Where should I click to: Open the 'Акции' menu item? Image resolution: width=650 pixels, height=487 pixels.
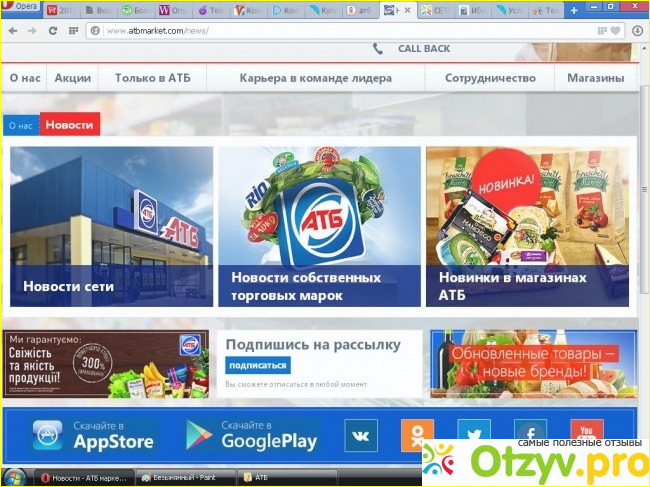pos(73,78)
